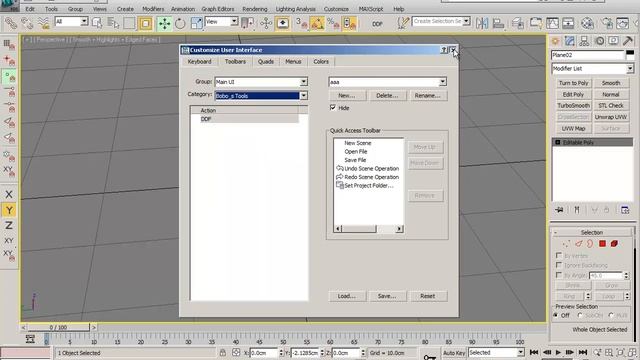Open Select by Name tool
Screen dimensions: 640x360
113,23
